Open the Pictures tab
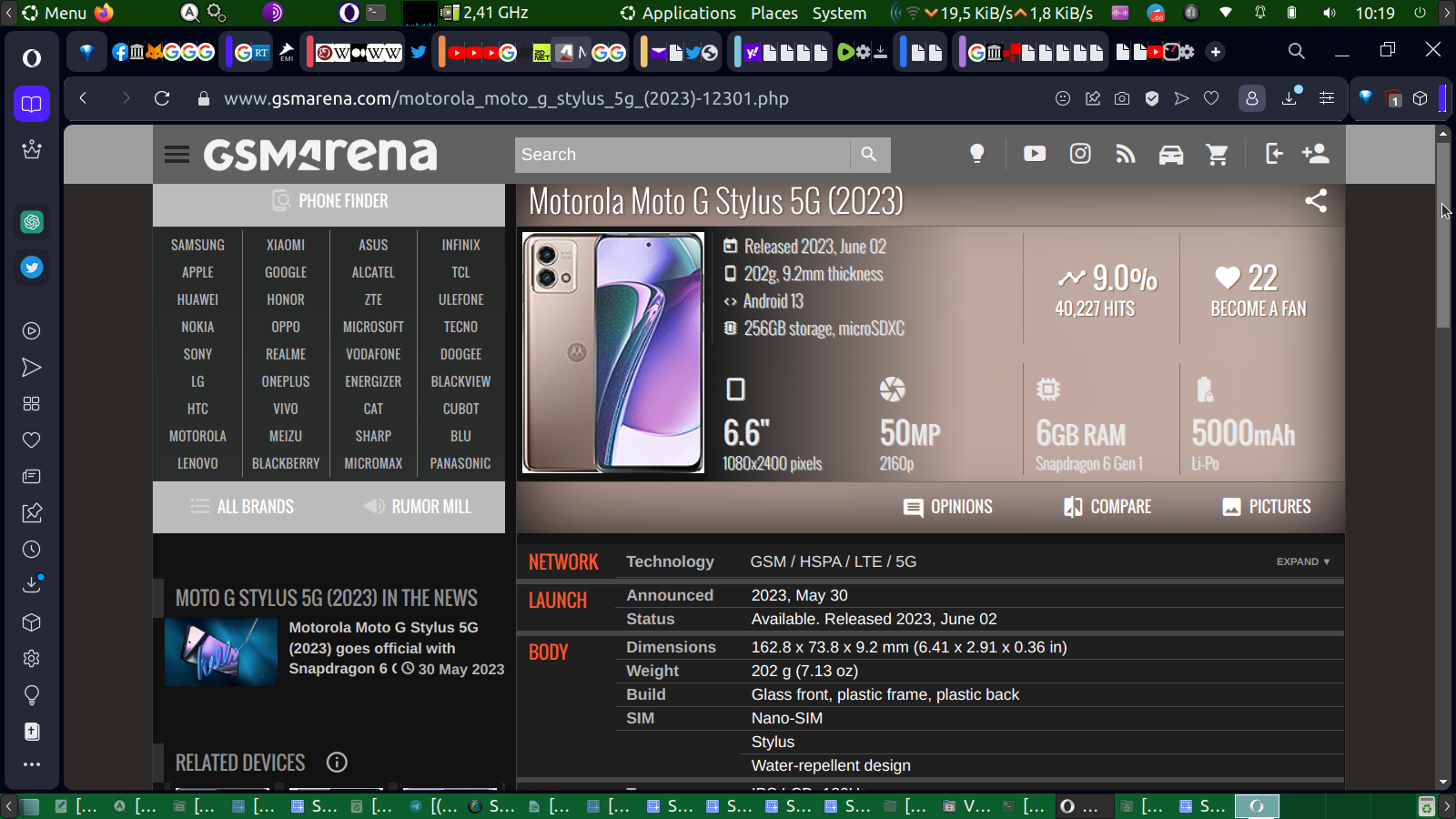This screenshot has height=819, width=1456. click(x=1267, y=507)
